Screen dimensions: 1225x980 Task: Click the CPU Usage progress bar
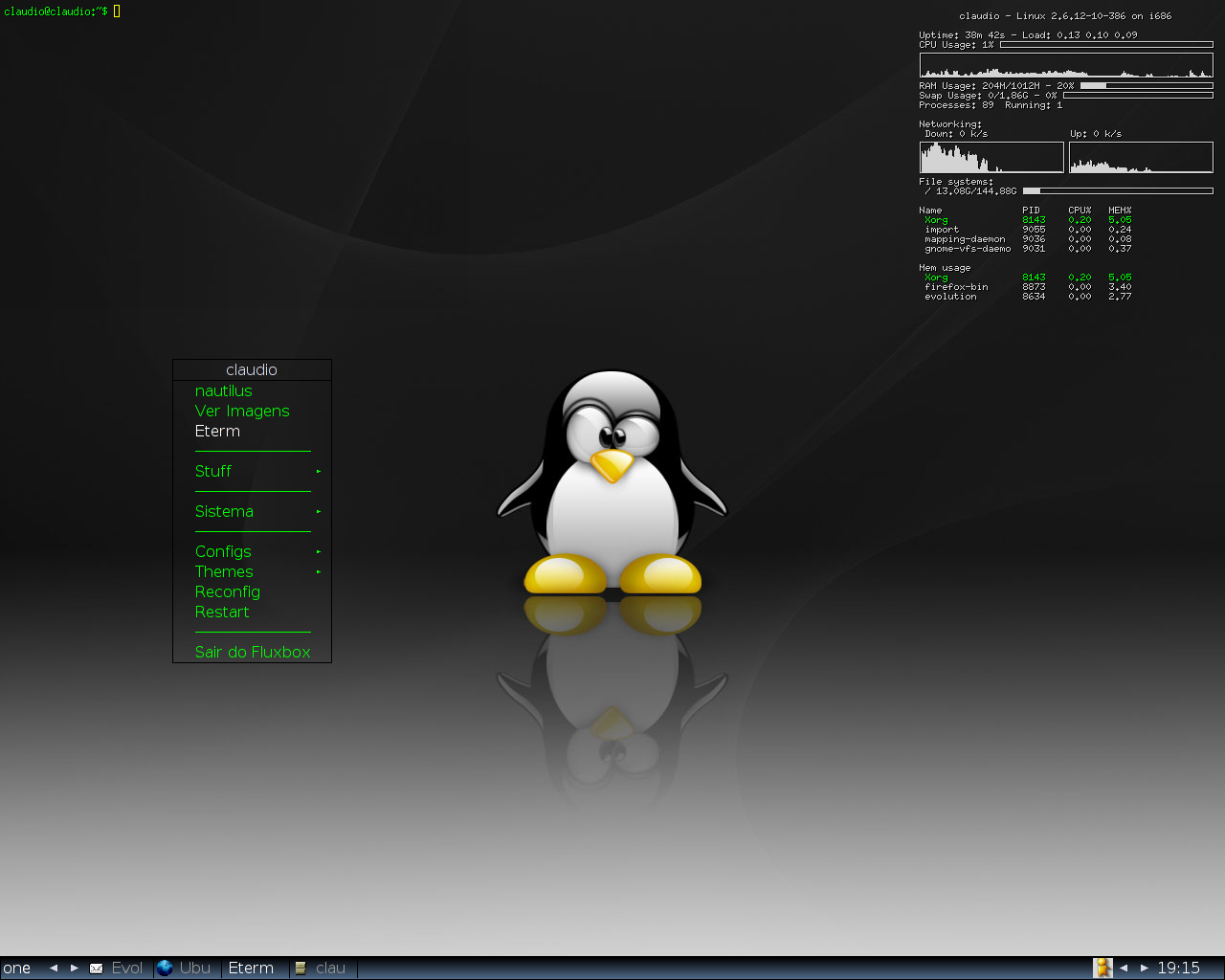[1106, 45]
